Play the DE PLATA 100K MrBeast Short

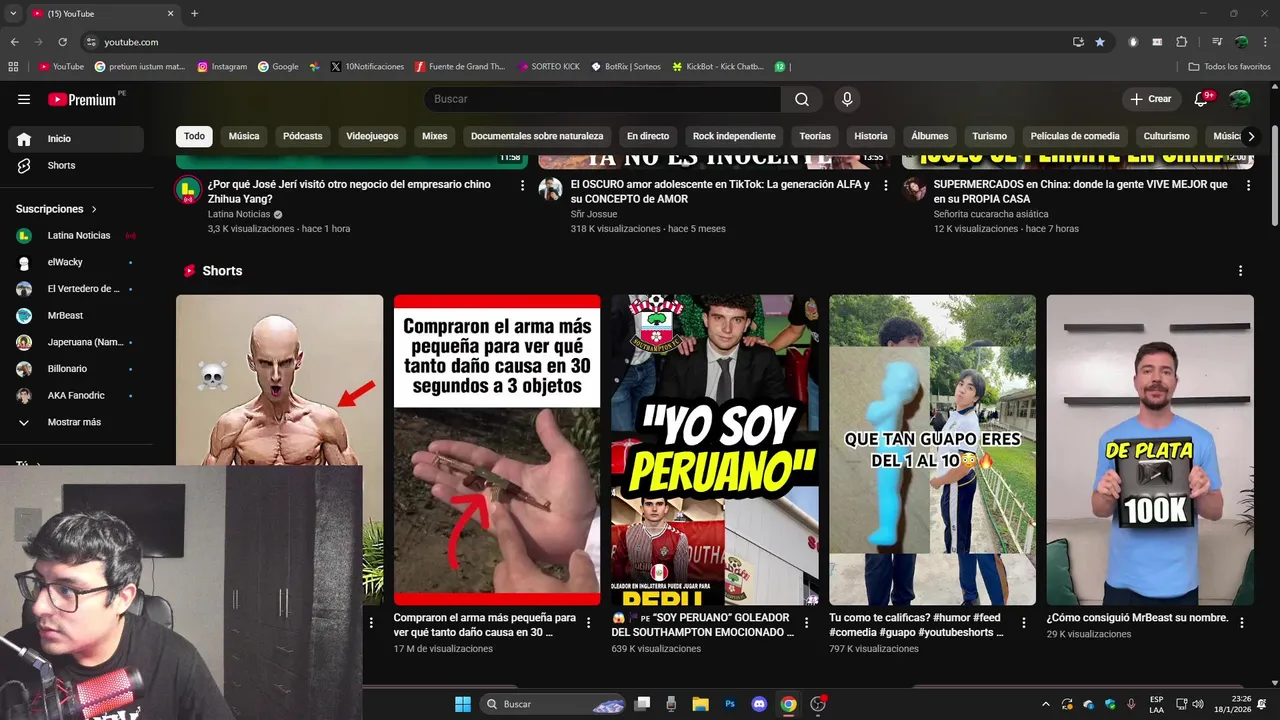tap(1150, 450)
